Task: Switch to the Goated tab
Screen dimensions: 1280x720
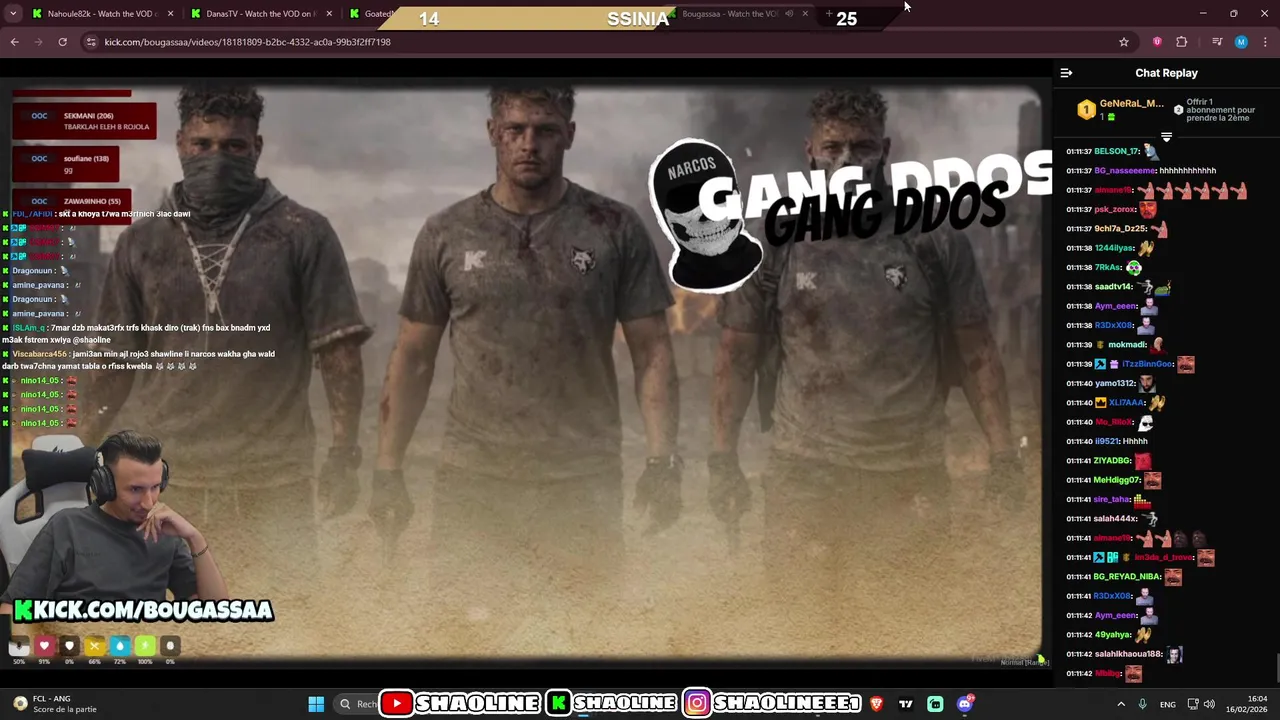Action: (370, 14)
